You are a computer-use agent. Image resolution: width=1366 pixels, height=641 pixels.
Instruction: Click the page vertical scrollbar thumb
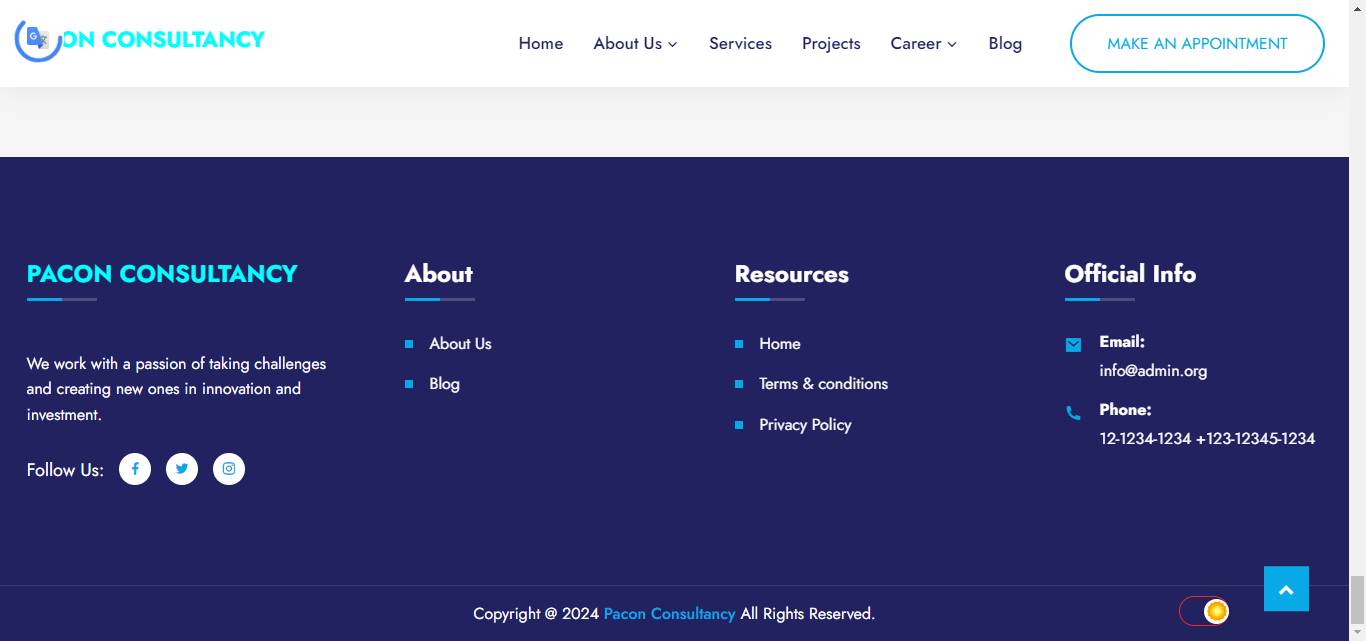(x=1357, y=600)
